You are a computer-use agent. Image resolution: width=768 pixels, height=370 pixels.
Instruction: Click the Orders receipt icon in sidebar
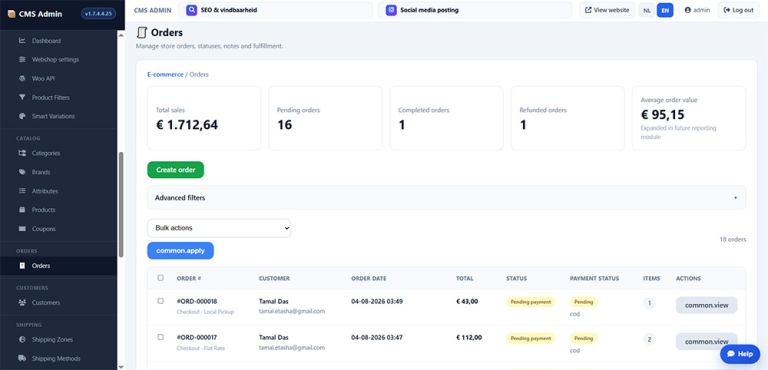click(22, 266)
